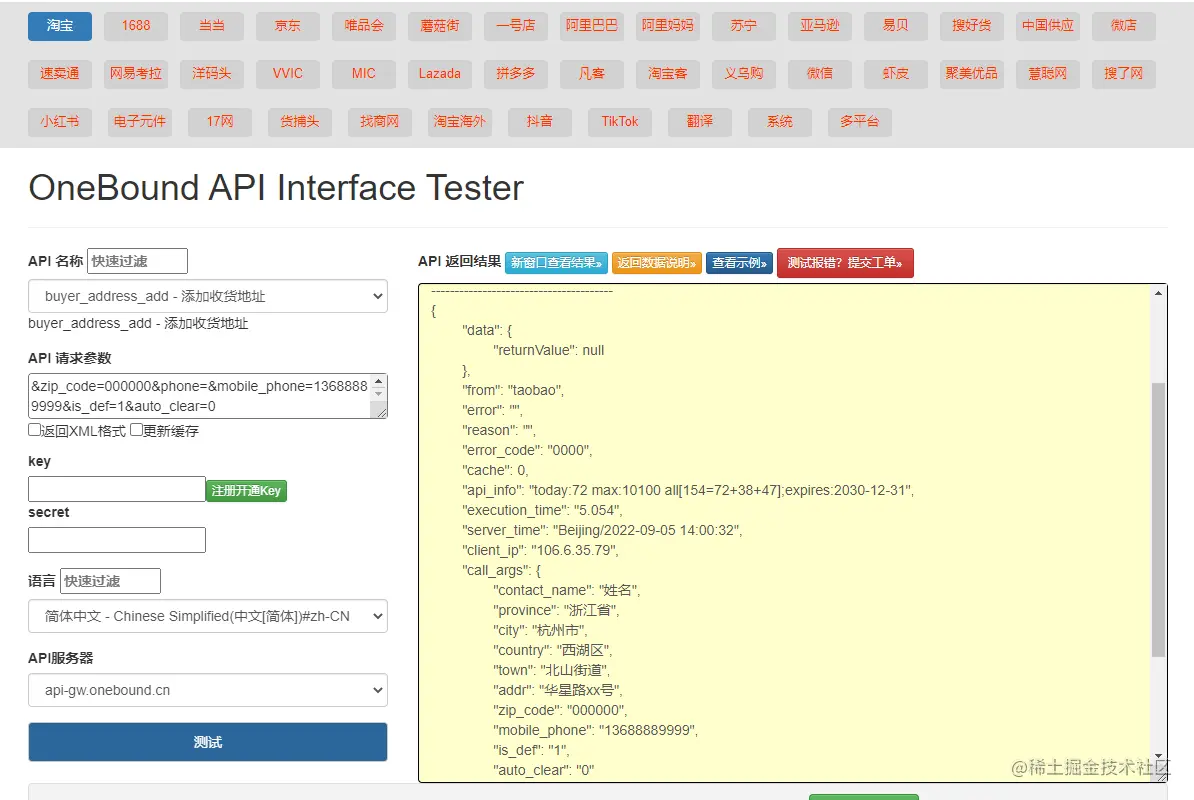Select the 淘宝海外 tab
The image size is (1194, 800).
(460, 122)
